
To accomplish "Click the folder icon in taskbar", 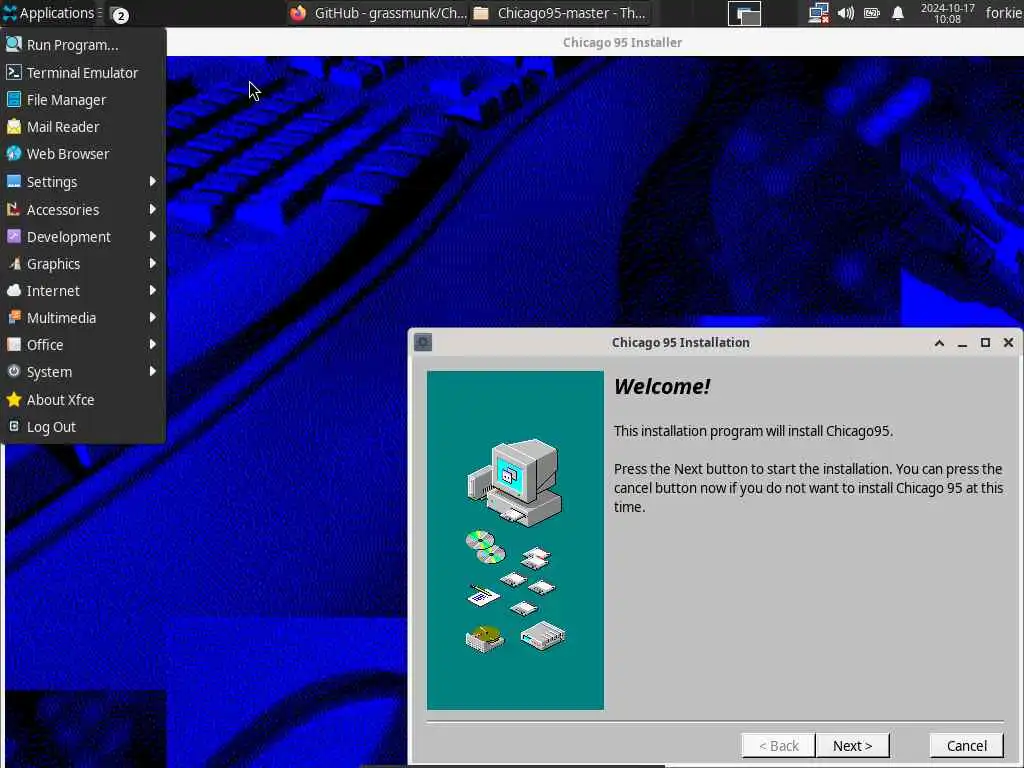I will pyautogui.click(x=481, y=13).
